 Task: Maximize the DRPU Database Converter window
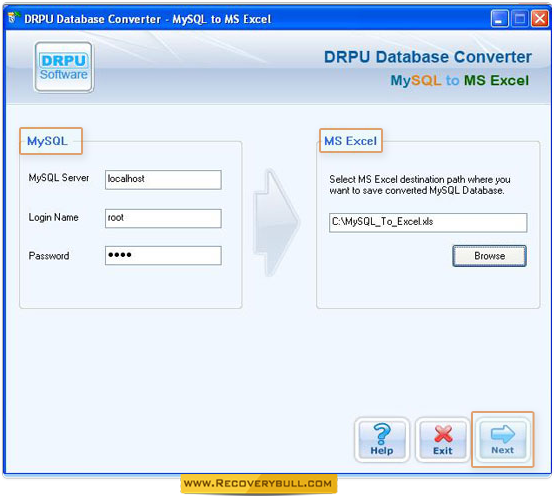point(520,18)
